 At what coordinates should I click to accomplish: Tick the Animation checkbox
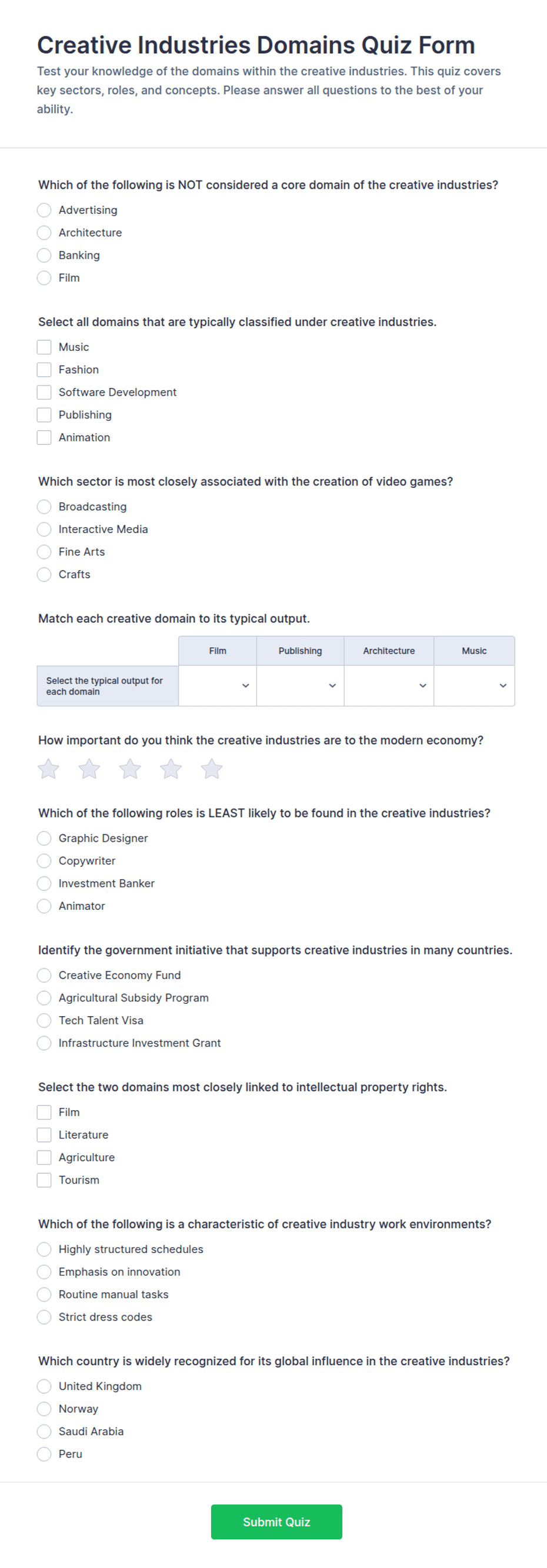44,437
